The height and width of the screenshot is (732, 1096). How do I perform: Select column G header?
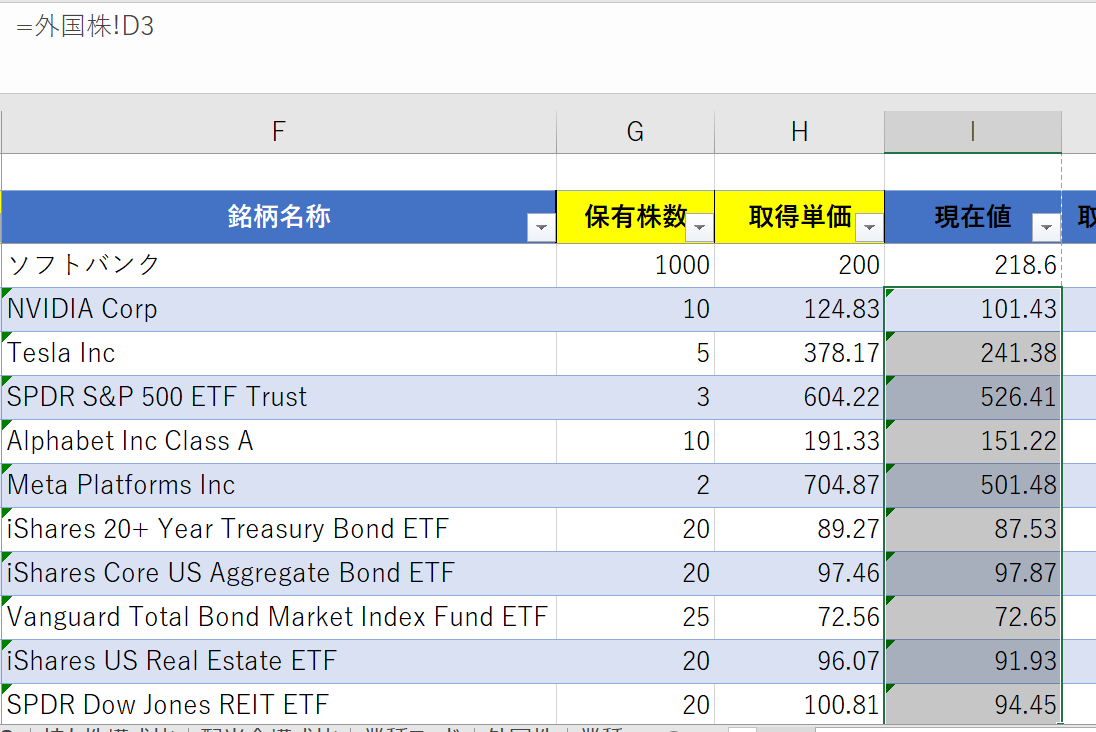coord(635,131)
